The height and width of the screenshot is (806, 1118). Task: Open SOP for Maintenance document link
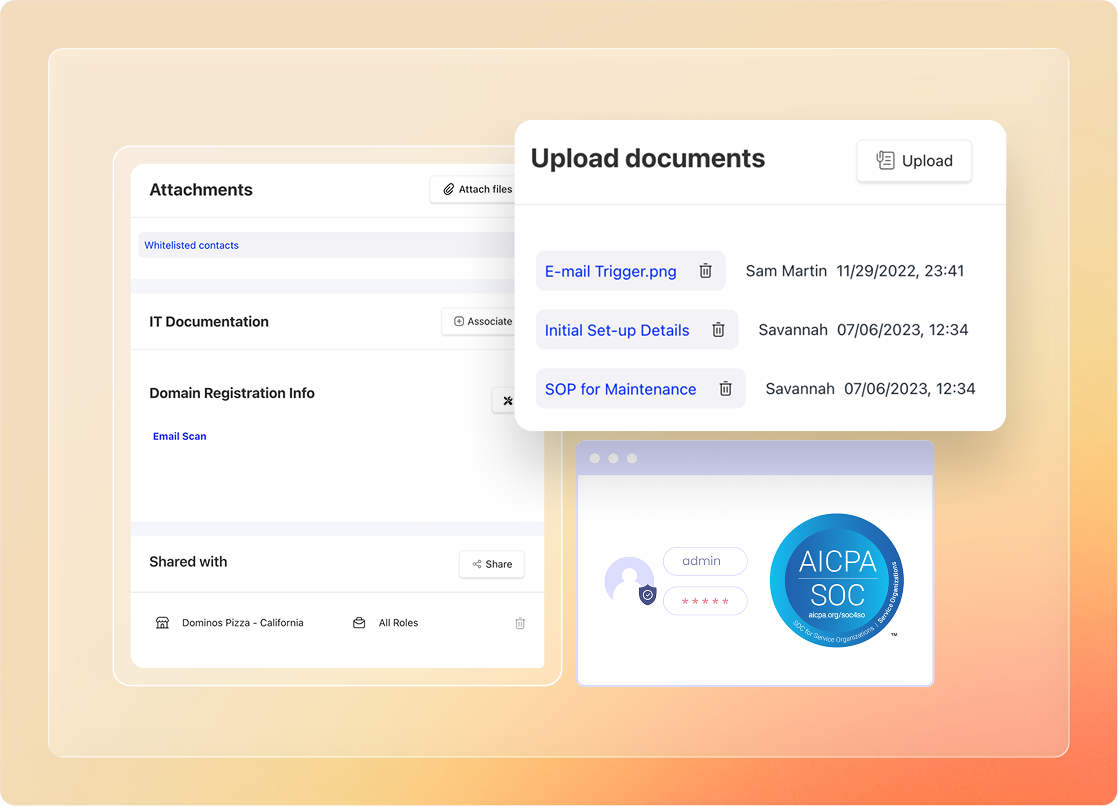click(x=620, y=389)
